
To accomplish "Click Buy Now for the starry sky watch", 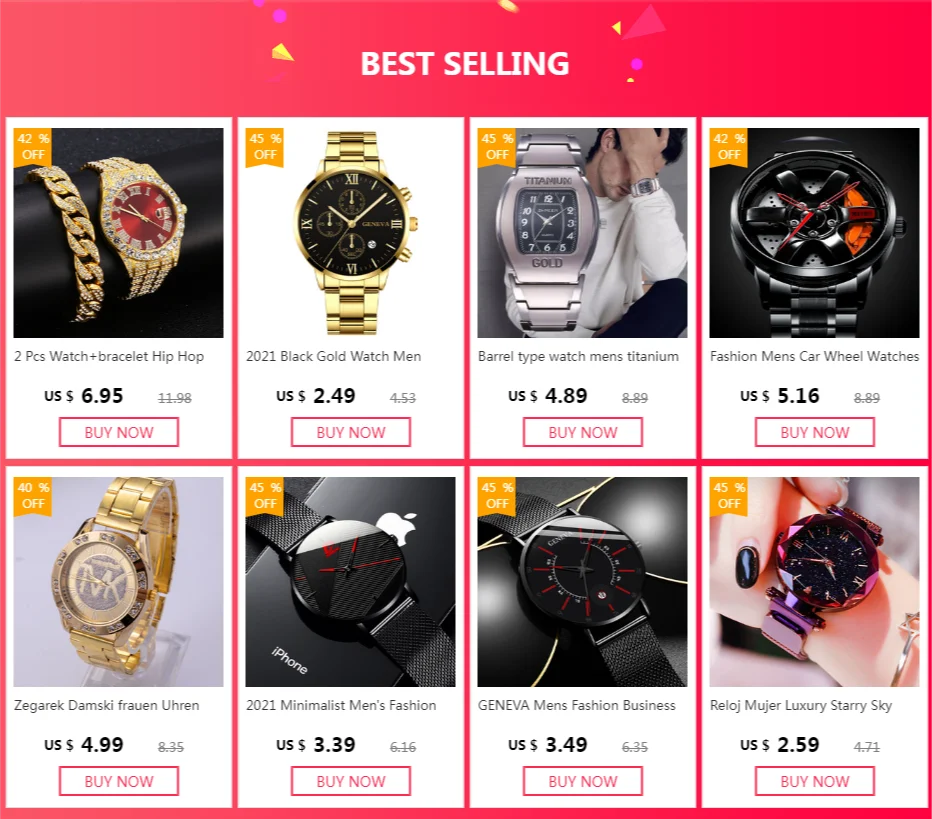I will coord(815,781).
